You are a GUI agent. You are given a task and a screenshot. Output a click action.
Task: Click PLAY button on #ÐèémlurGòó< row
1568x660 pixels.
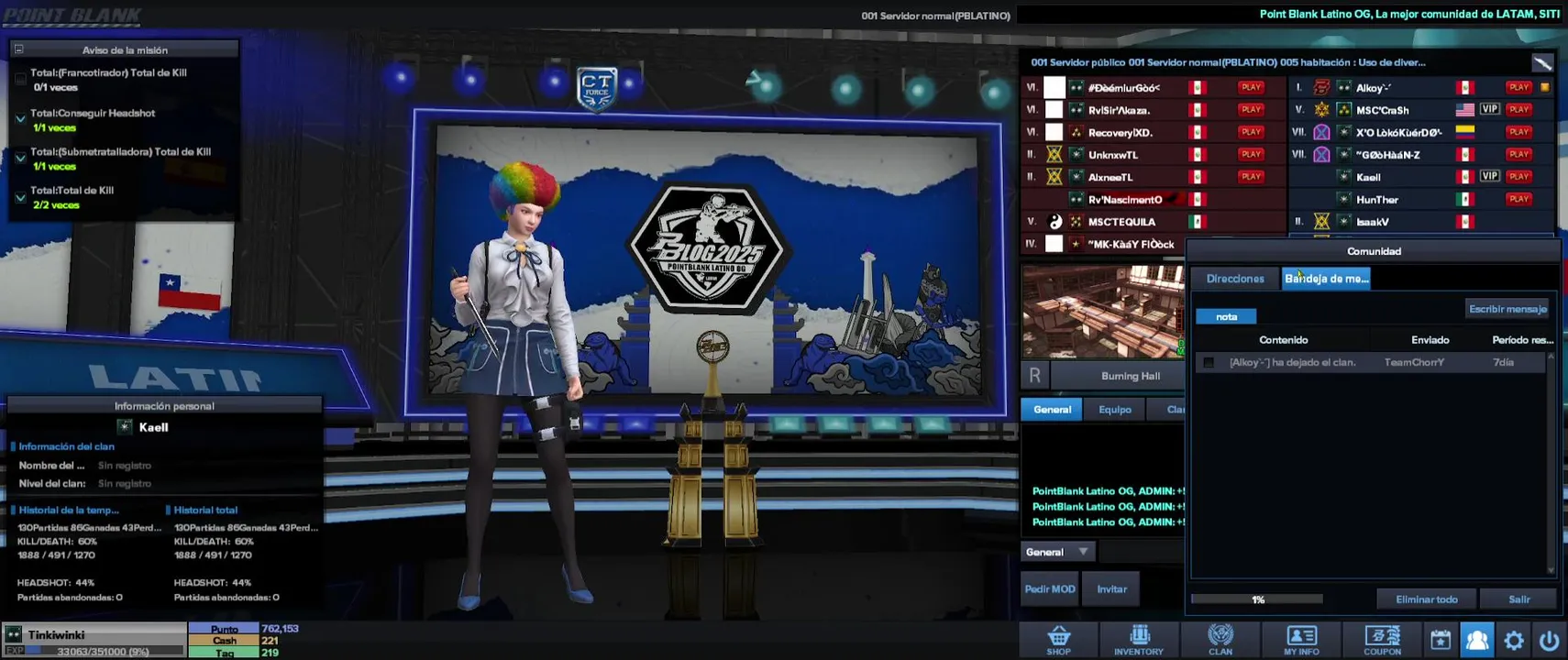(1251, 88)
